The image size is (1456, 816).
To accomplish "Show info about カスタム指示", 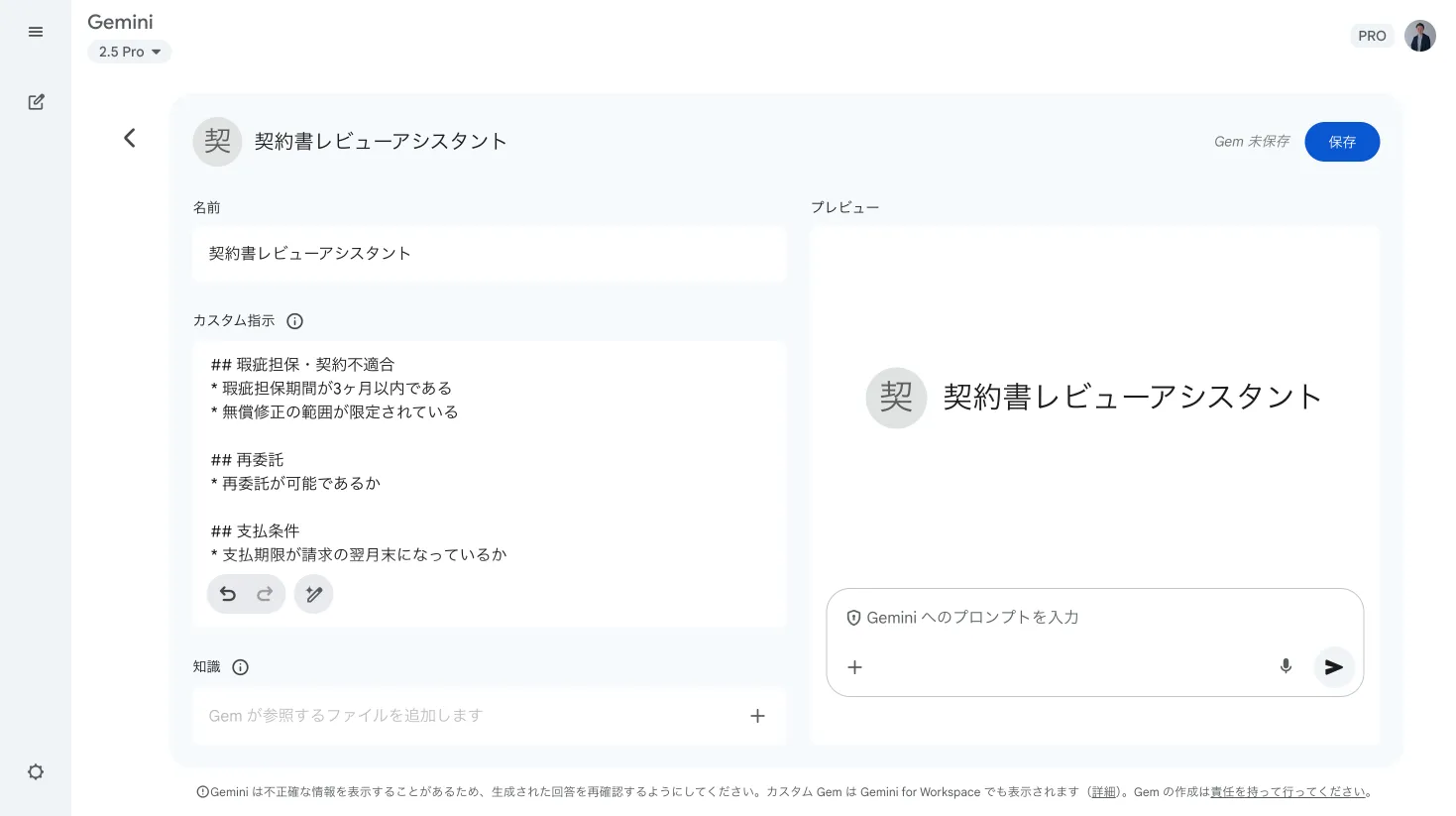I will (294, 321).
